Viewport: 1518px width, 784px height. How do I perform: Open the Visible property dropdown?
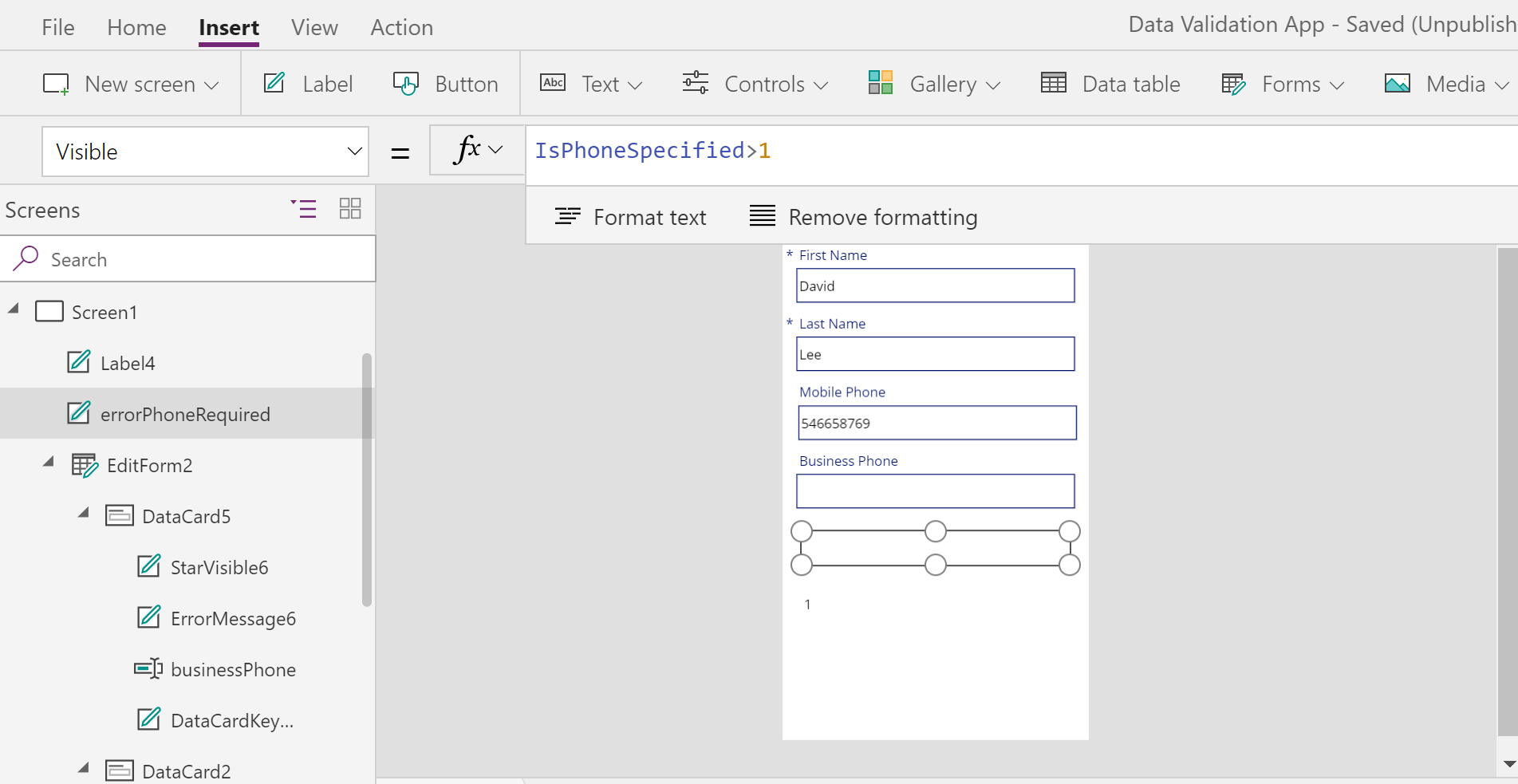coord(354,152)
